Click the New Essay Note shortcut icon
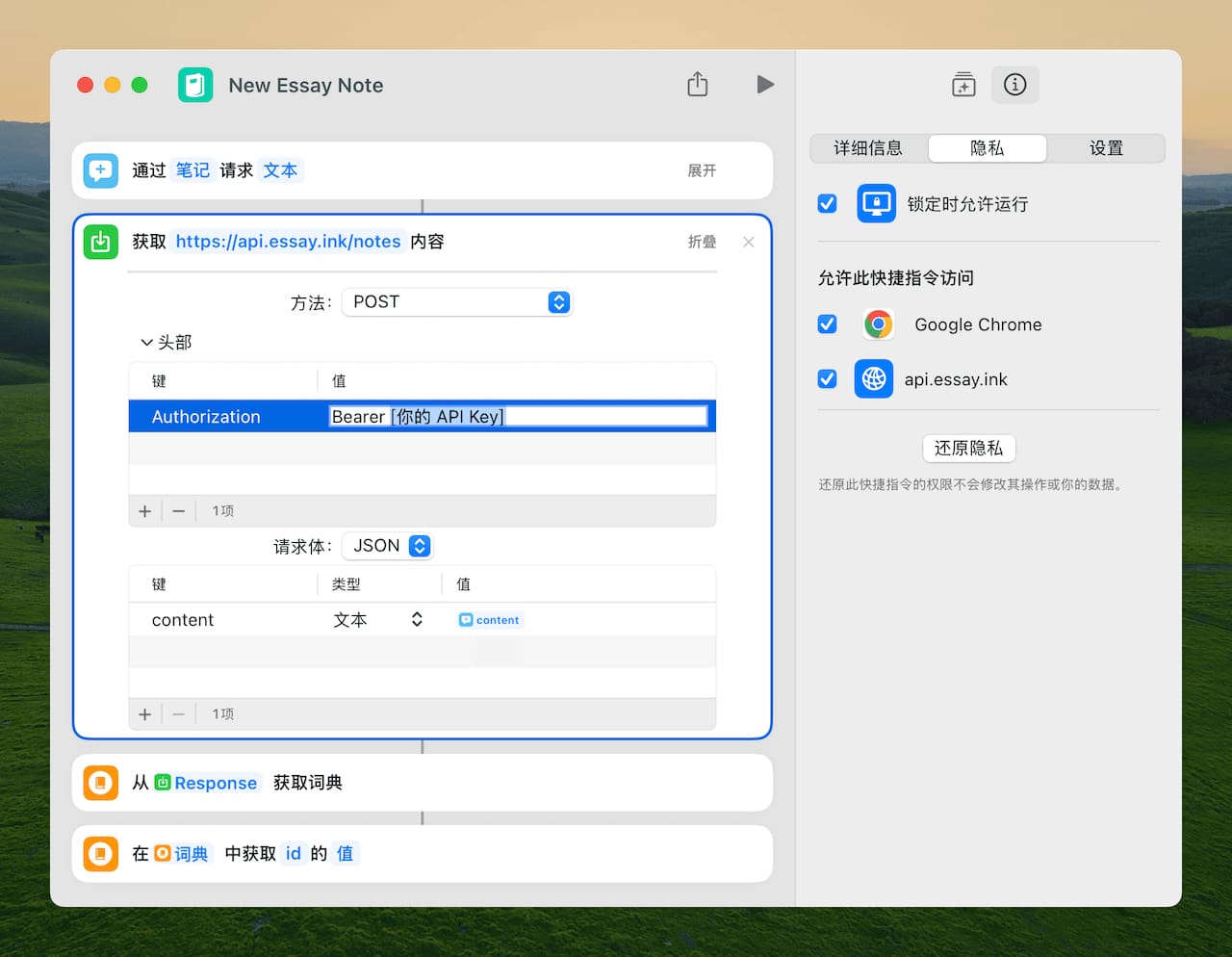1232x957 pixels. click(195, 85)
